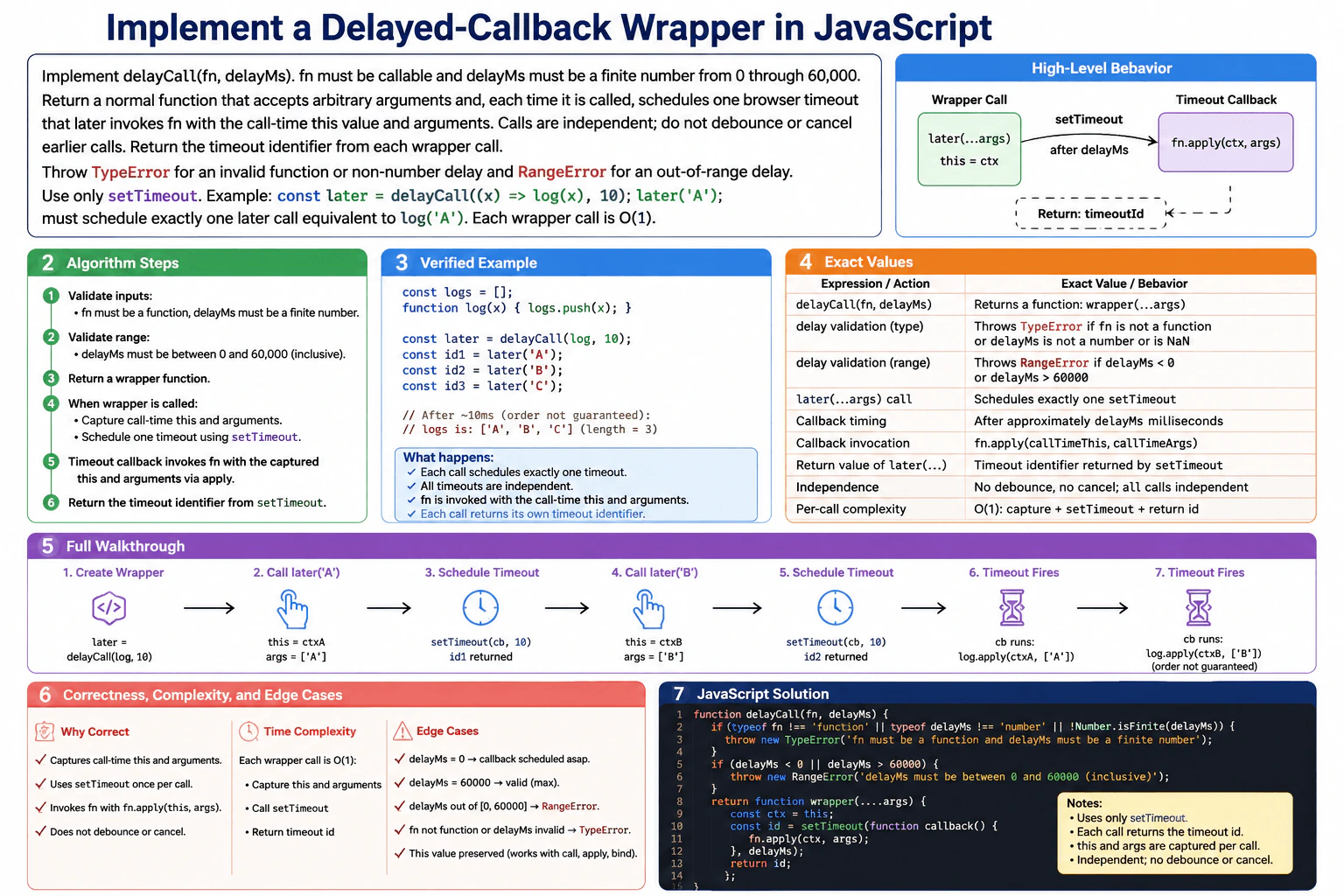Click the Exact Values section header

pyautogui.click(x=1051, y=262)
